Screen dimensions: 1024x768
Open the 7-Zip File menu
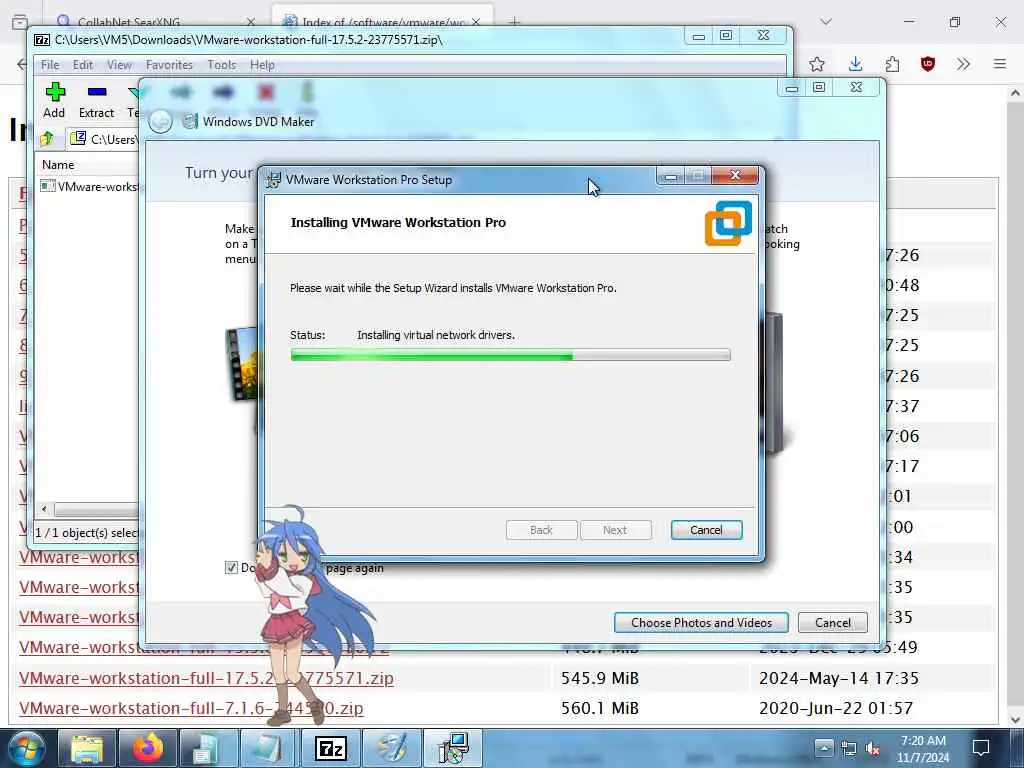tap(50, 65)
